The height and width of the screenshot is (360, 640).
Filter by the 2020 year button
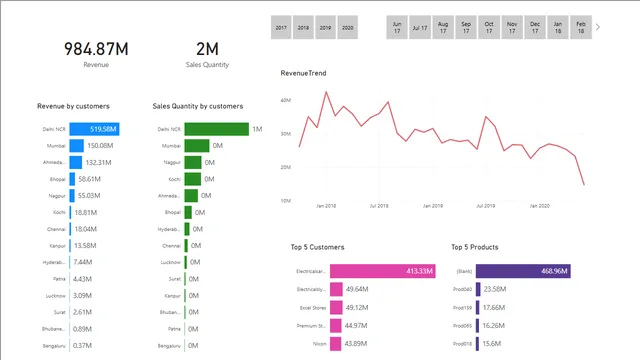[x=348, y=27]
